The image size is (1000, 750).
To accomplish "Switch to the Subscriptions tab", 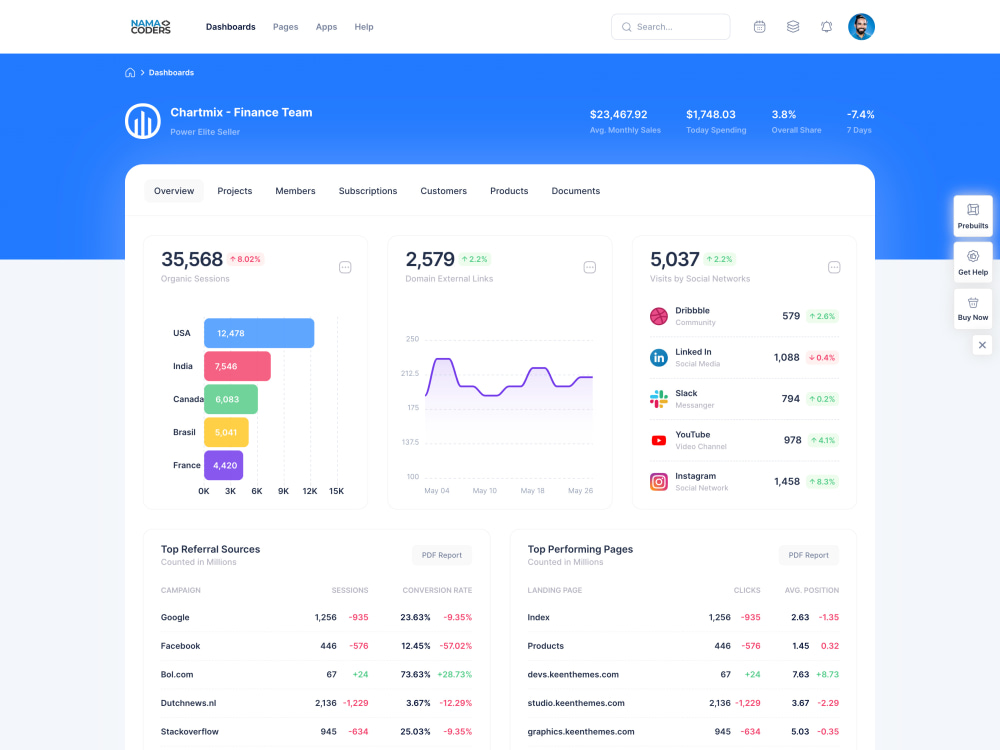I will pyautogui.click(x=368, y=191).
